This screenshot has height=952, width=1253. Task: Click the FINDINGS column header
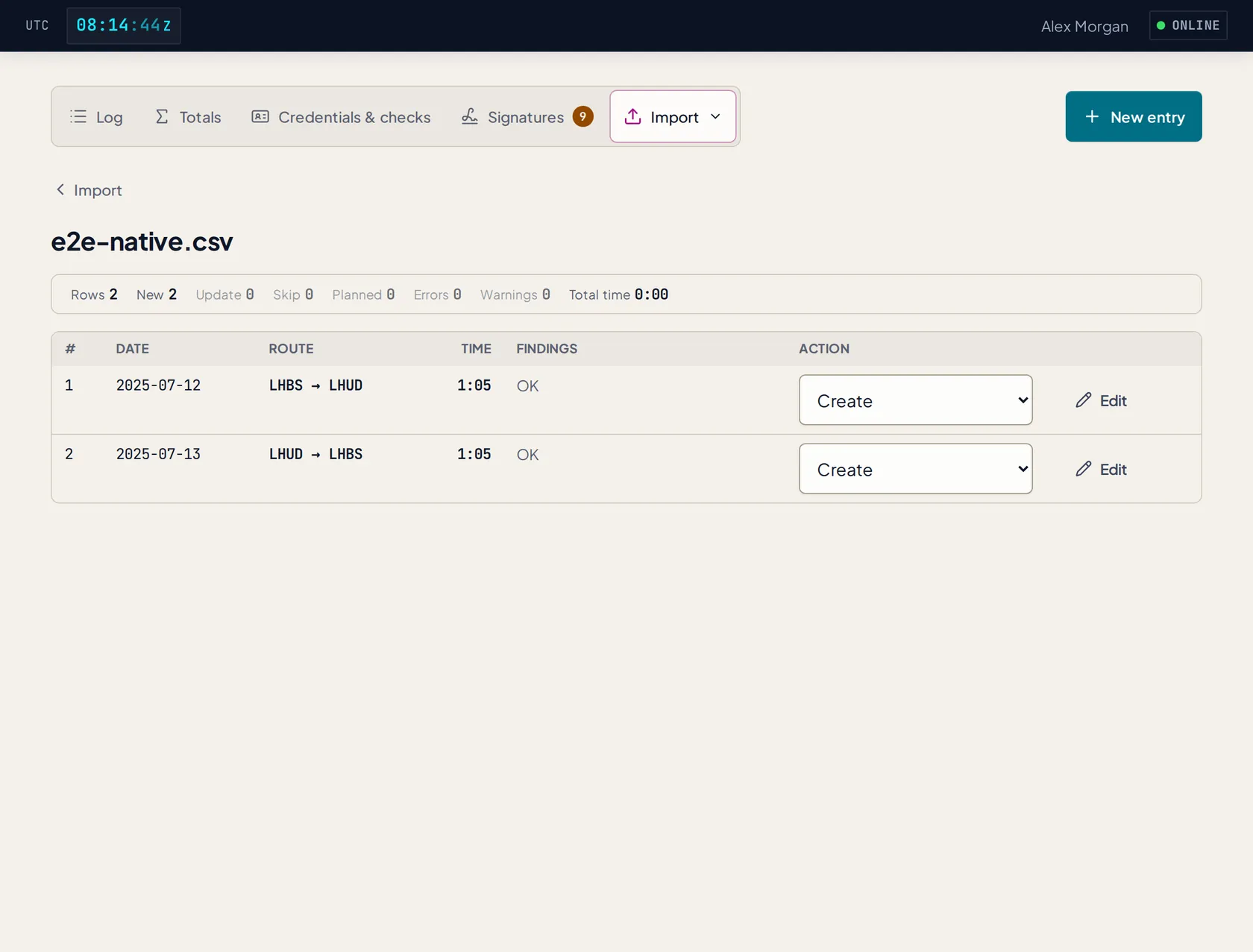click(547, 348)
